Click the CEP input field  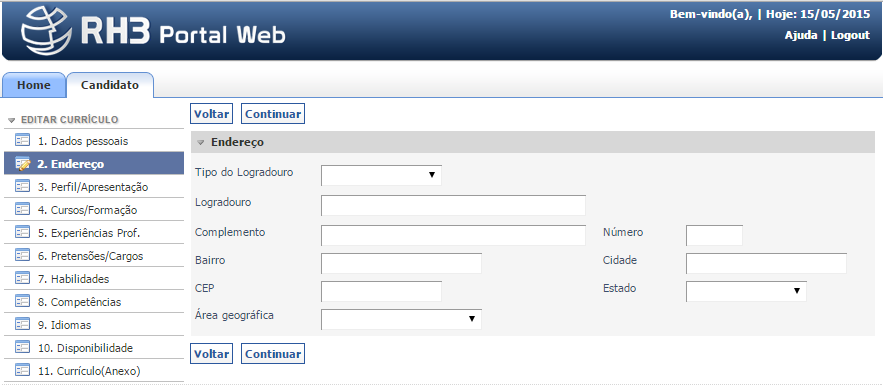381,291
